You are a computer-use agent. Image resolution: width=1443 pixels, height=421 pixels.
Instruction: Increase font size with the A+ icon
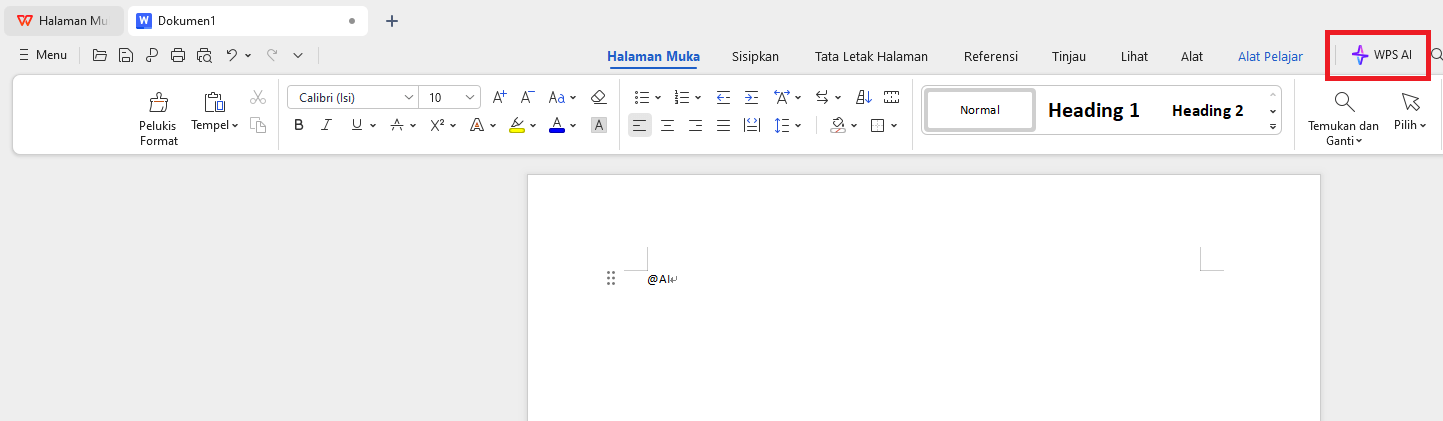(x=500, y=98)
